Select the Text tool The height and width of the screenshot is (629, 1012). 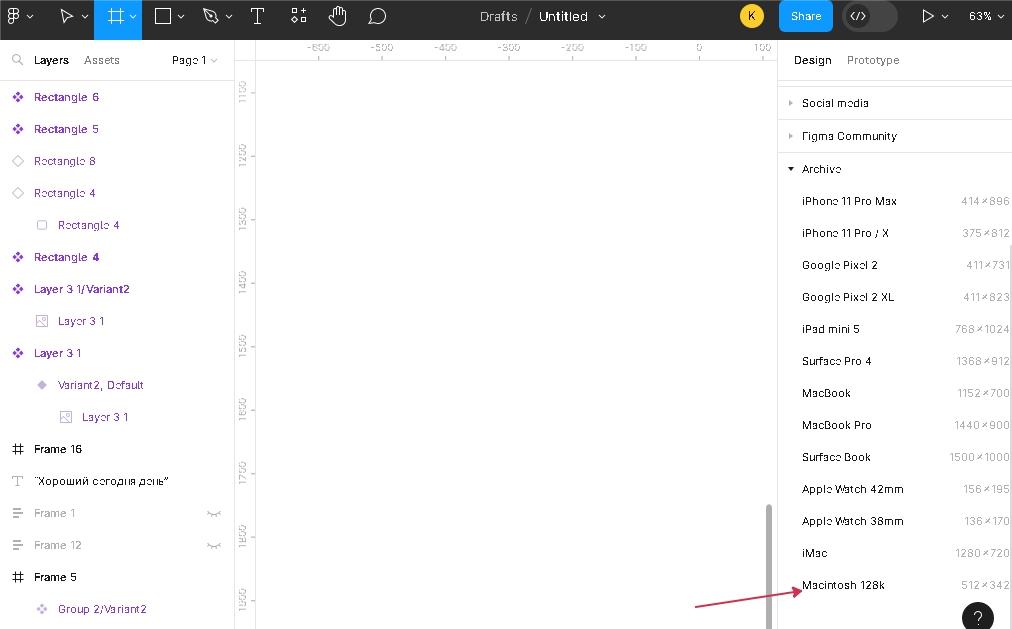click(x=257, y=16)
